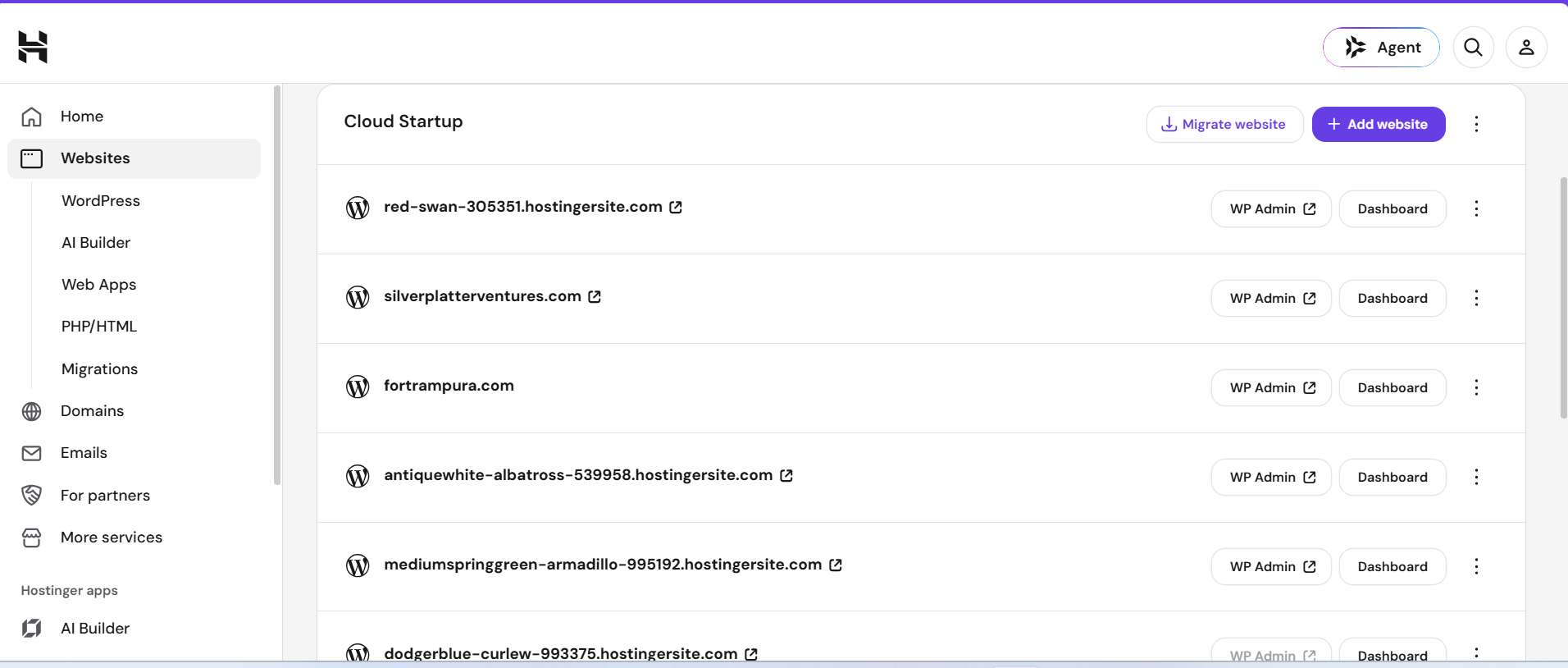The height and width of the screenshot is (668, 1568).
Task: Click the sidebar vertical scrollbar
Action: (277, 285)
